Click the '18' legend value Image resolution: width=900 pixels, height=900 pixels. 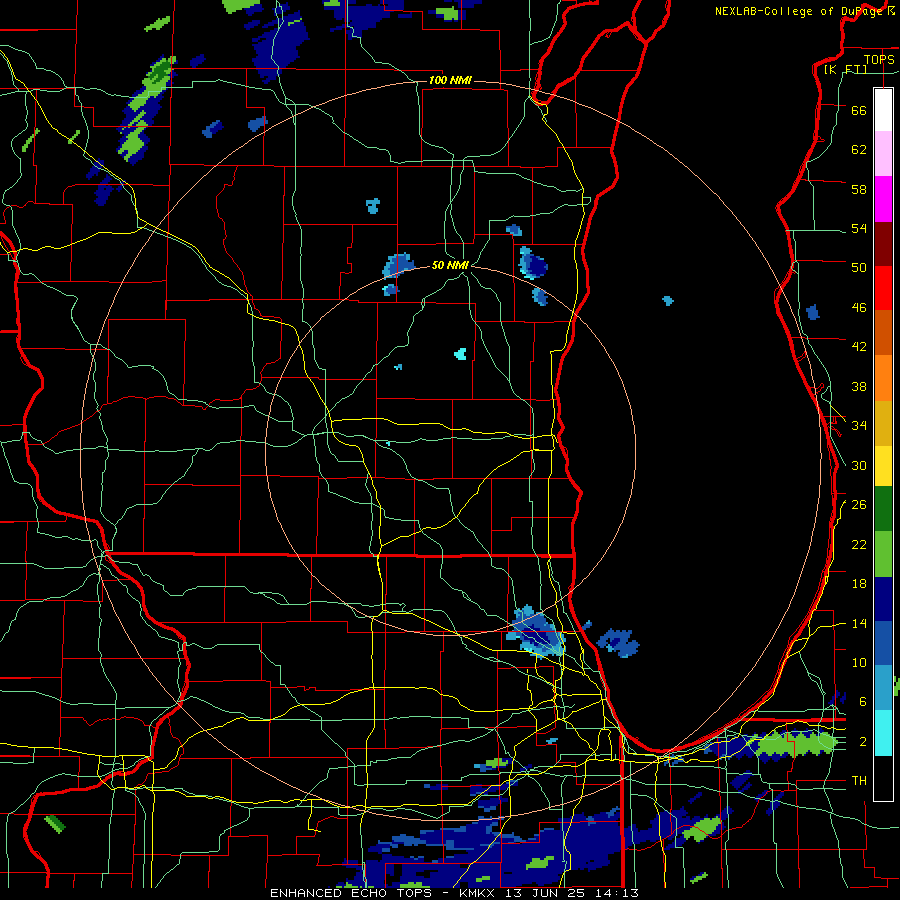tap(859, 584)
